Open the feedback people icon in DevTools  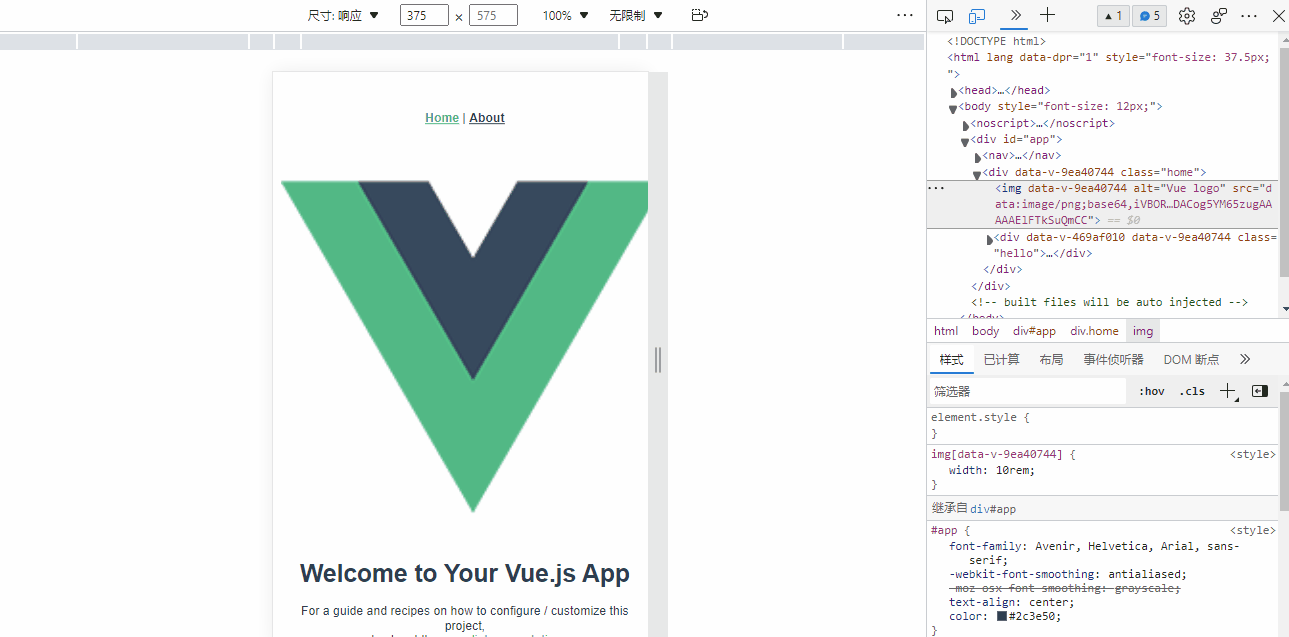click(x=1219, y=16)
